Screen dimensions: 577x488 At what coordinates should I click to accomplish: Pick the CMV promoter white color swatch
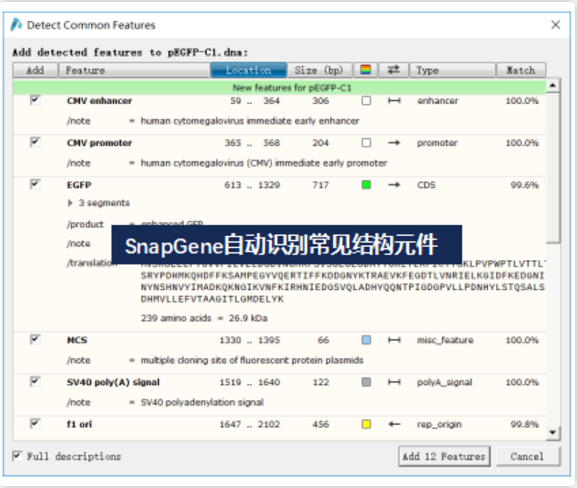(x=366, y=143)
